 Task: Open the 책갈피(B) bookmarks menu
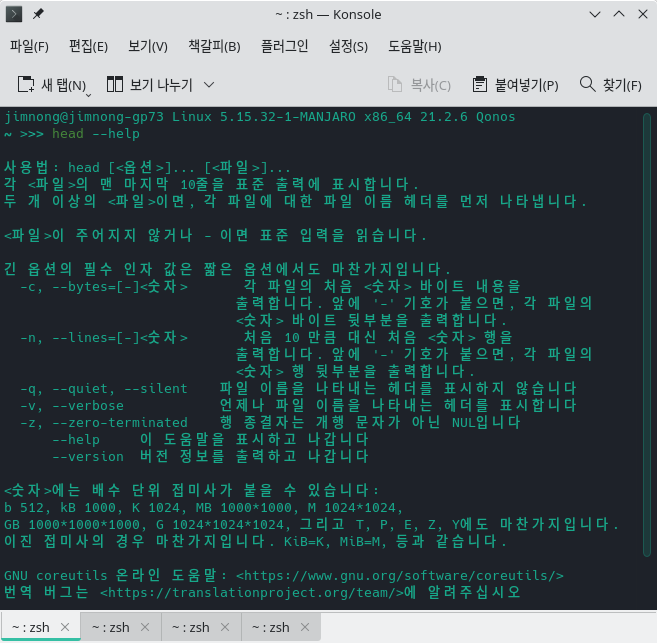coord(215,46)
